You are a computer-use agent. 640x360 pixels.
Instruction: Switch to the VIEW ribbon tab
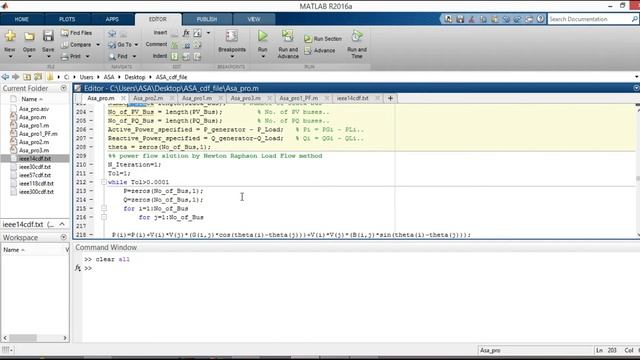pyautogui.click(x=253, y=19)
